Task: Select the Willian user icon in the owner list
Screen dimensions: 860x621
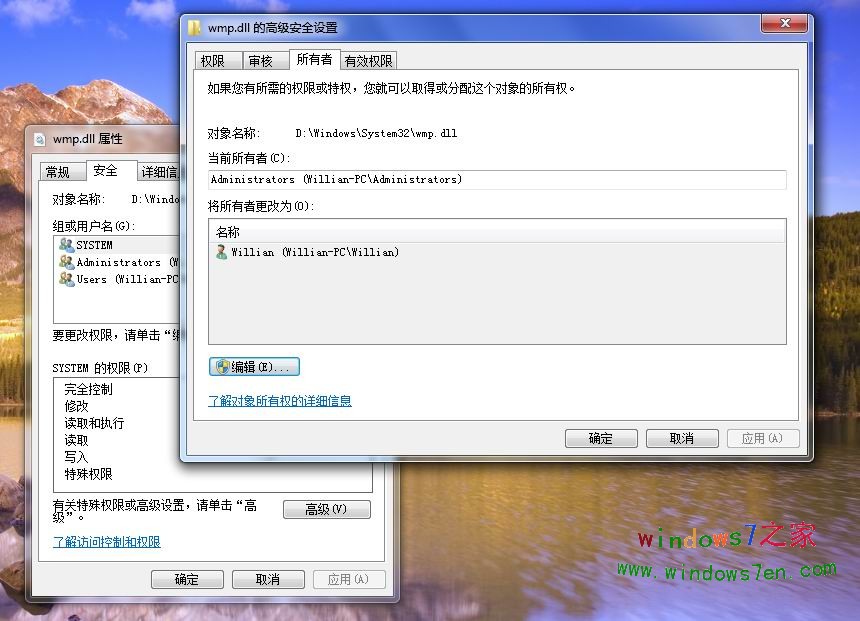Action: coord(222,251)
